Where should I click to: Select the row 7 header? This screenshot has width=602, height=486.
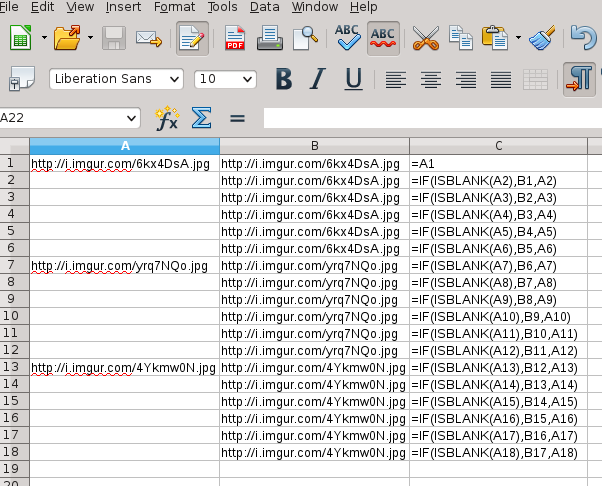(x=11, y=266)
